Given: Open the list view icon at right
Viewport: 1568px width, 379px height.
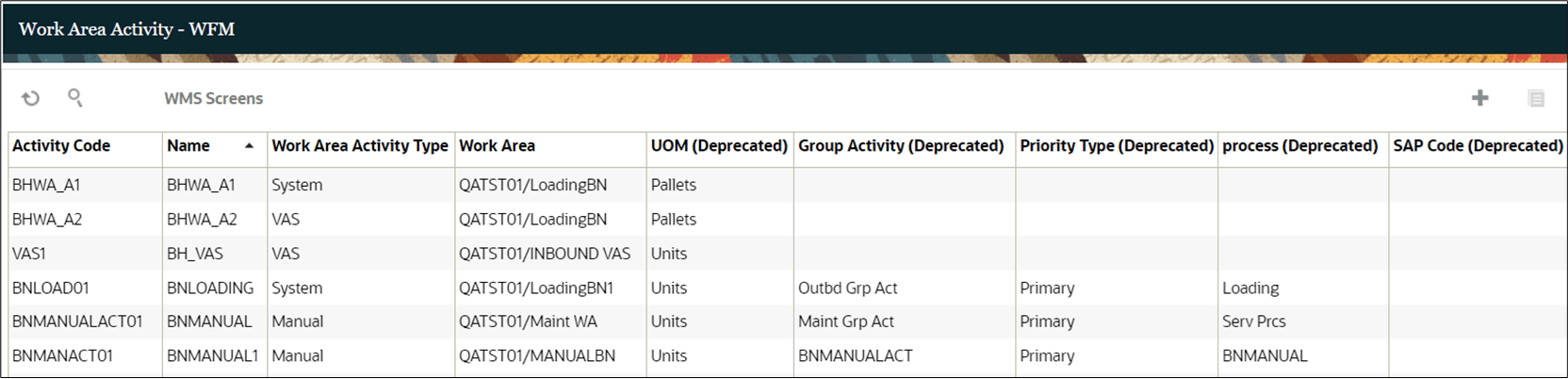Looking at the screenshot, I should [x=1536, y=98].
